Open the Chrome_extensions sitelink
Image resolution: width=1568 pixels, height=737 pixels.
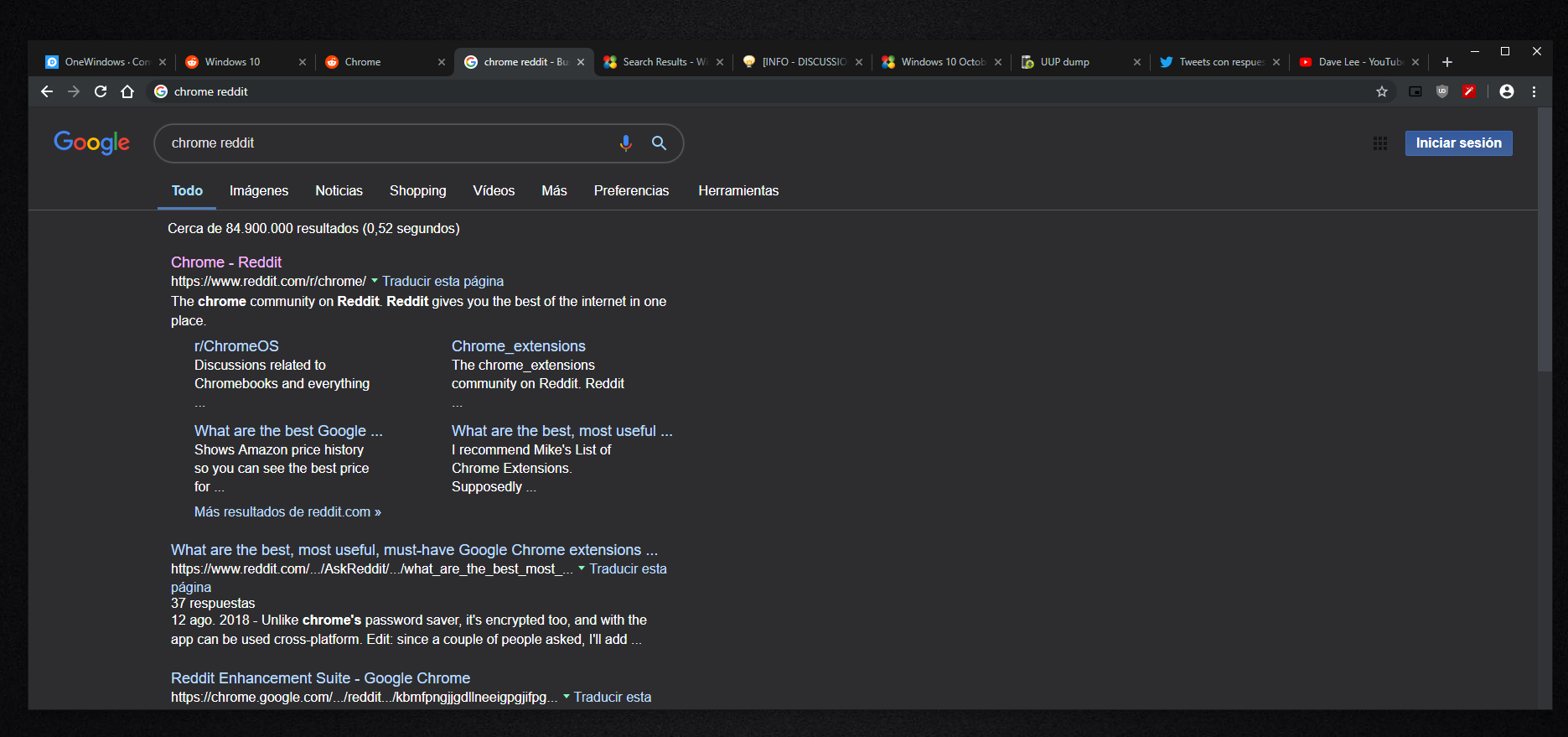(519, 346)
